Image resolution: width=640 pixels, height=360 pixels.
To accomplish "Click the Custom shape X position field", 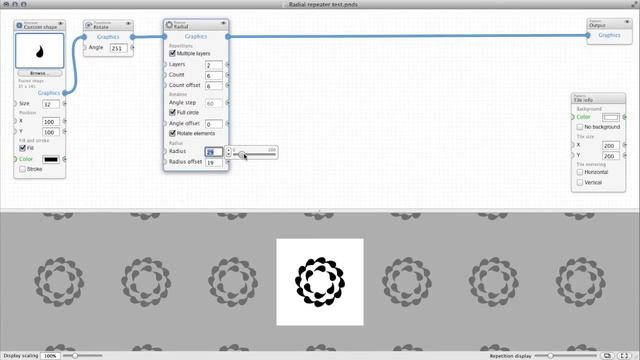I will click(51, 122).
